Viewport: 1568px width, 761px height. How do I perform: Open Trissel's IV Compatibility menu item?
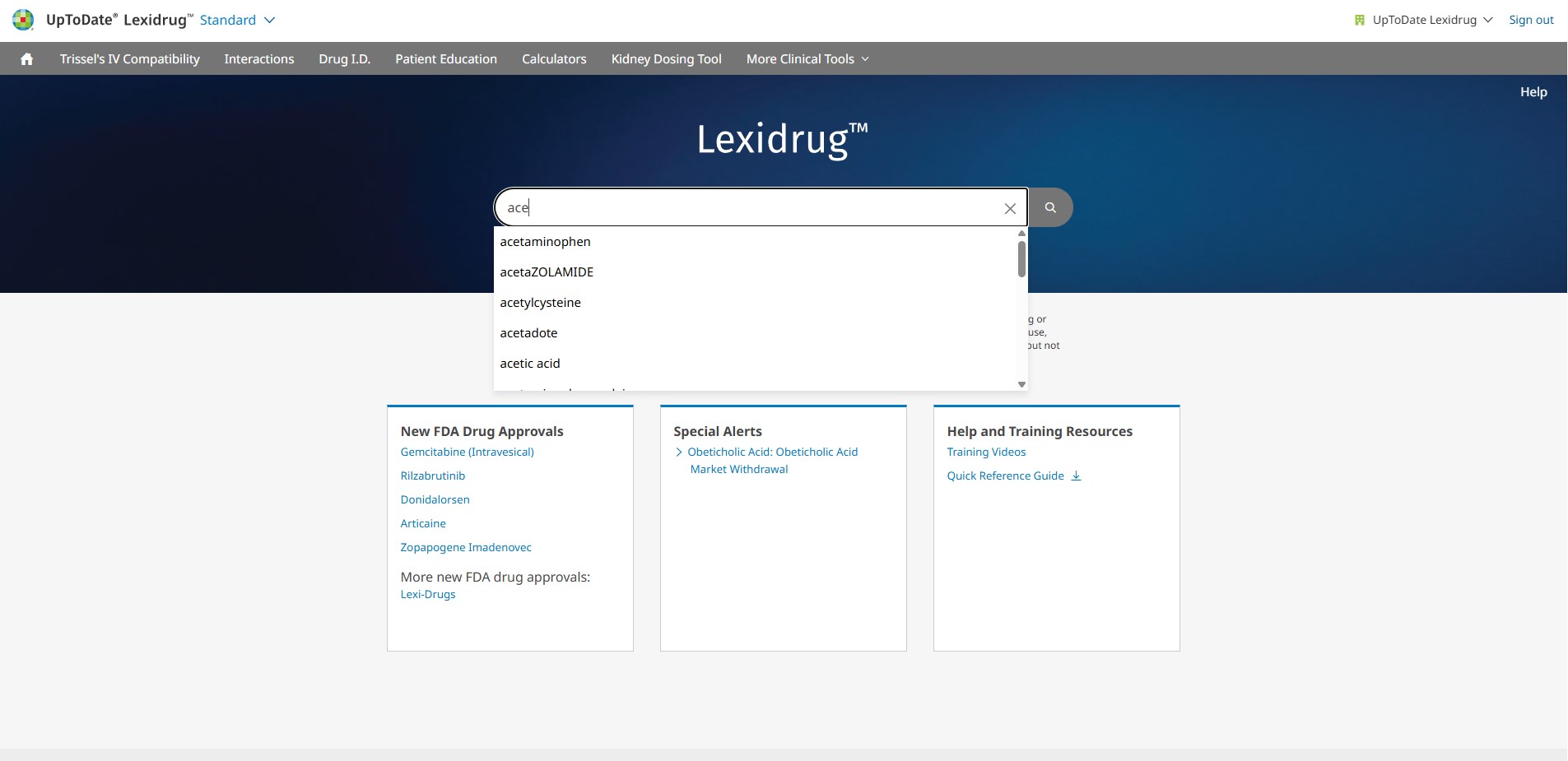[129, 59]
